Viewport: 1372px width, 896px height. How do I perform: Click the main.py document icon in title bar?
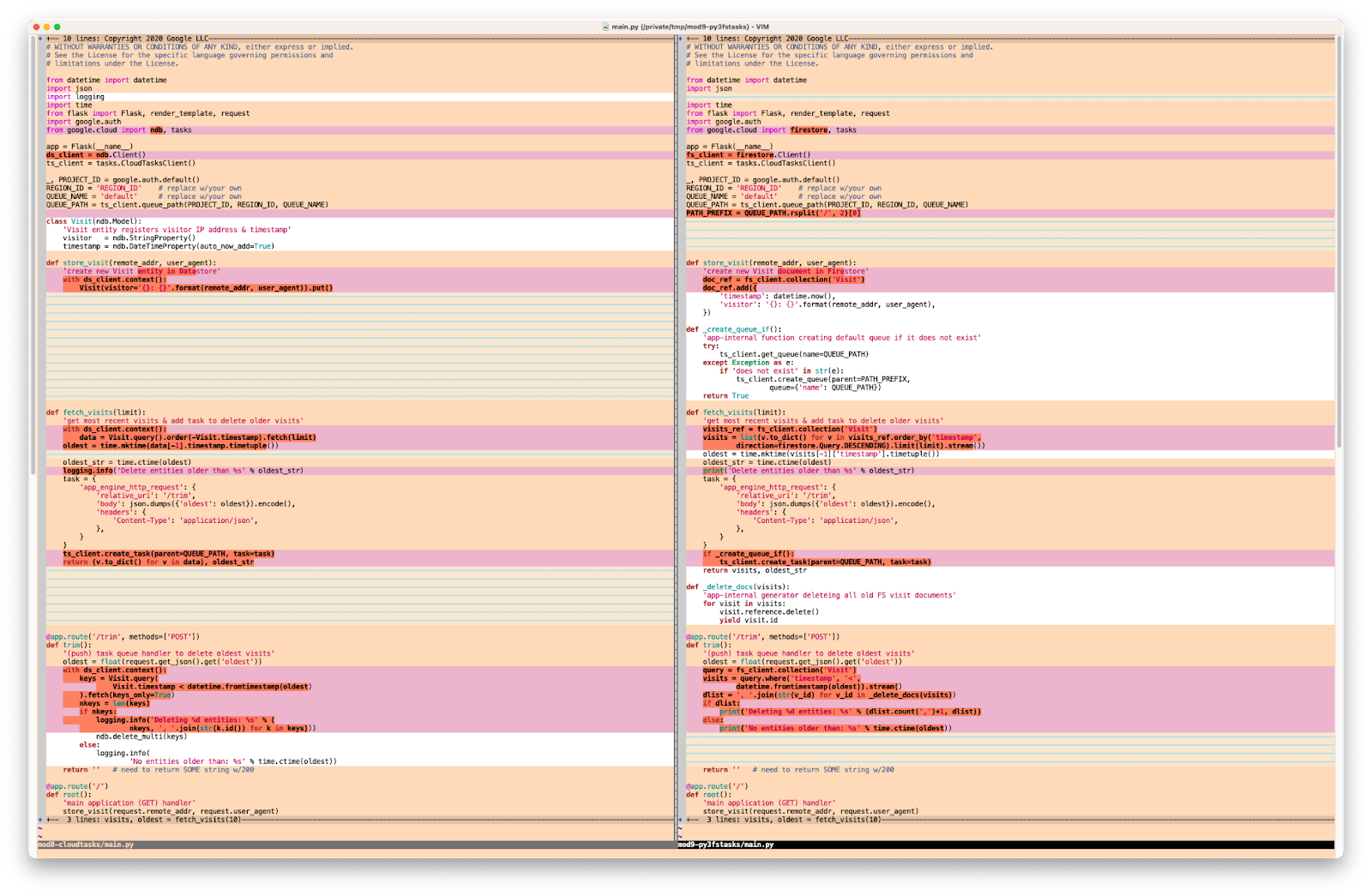[x=605, y=27]
